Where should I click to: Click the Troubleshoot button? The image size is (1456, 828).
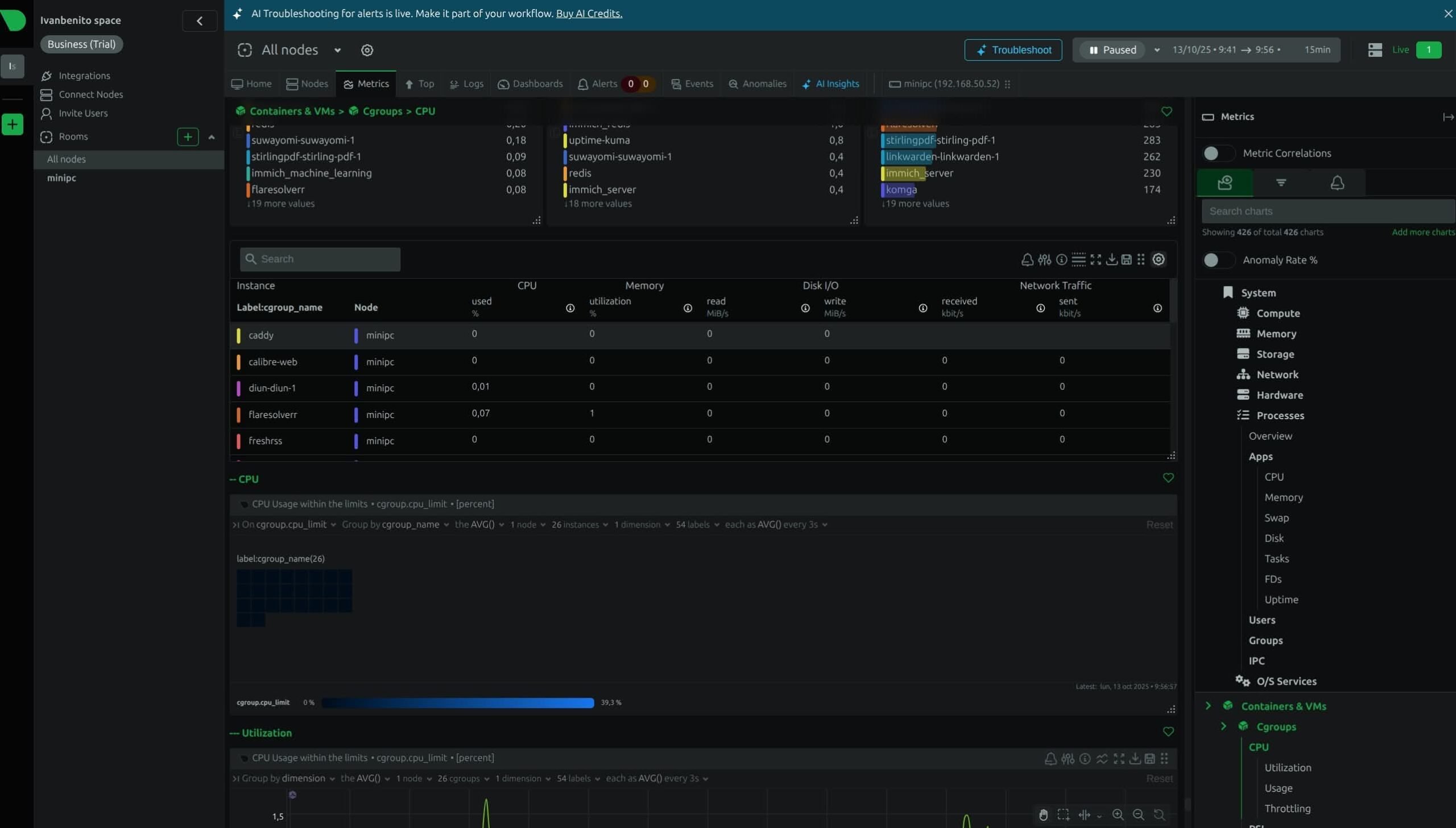[1012, 50]
